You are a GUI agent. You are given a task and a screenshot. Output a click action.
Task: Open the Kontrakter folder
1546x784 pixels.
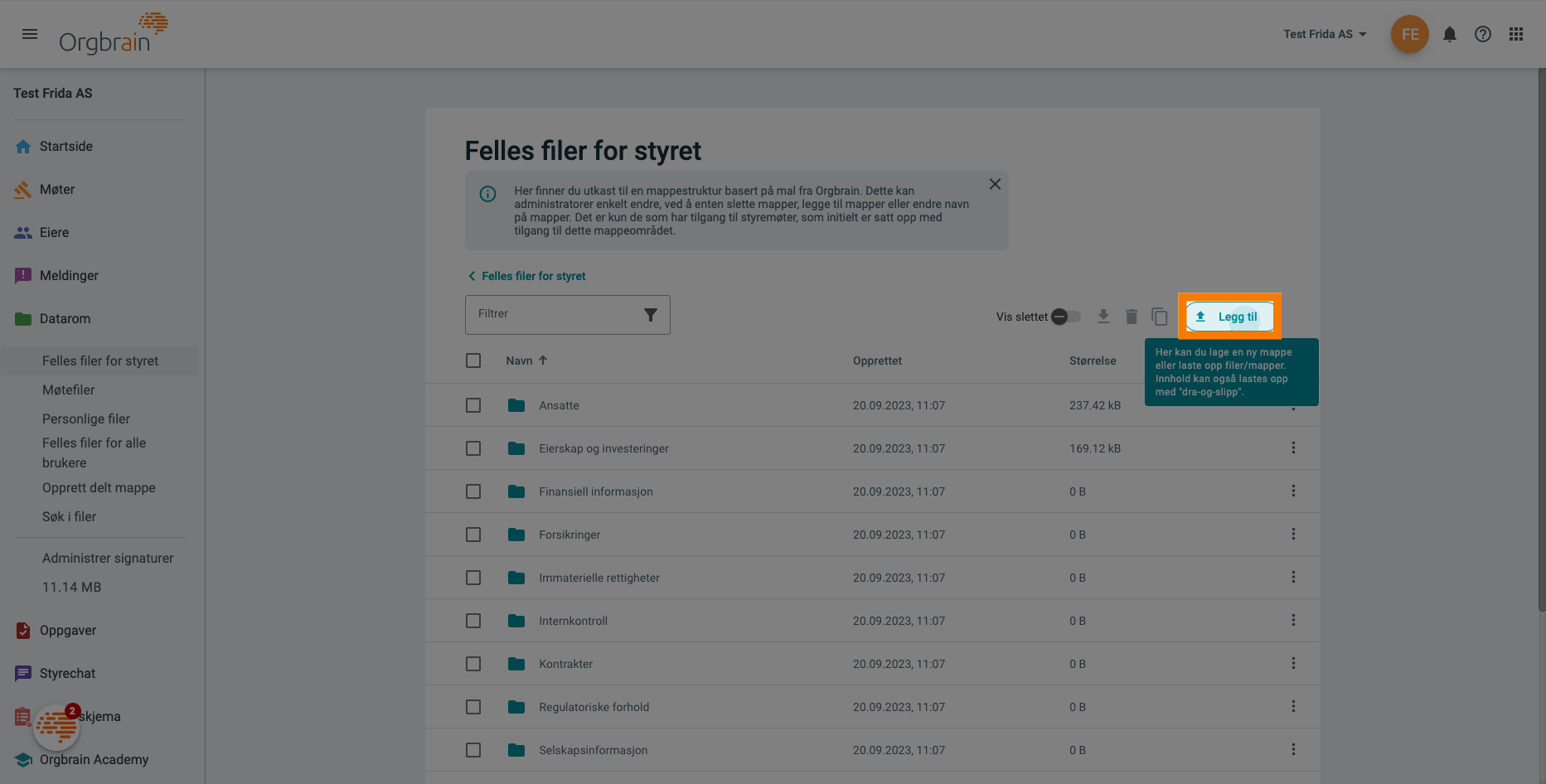[565, 664]
